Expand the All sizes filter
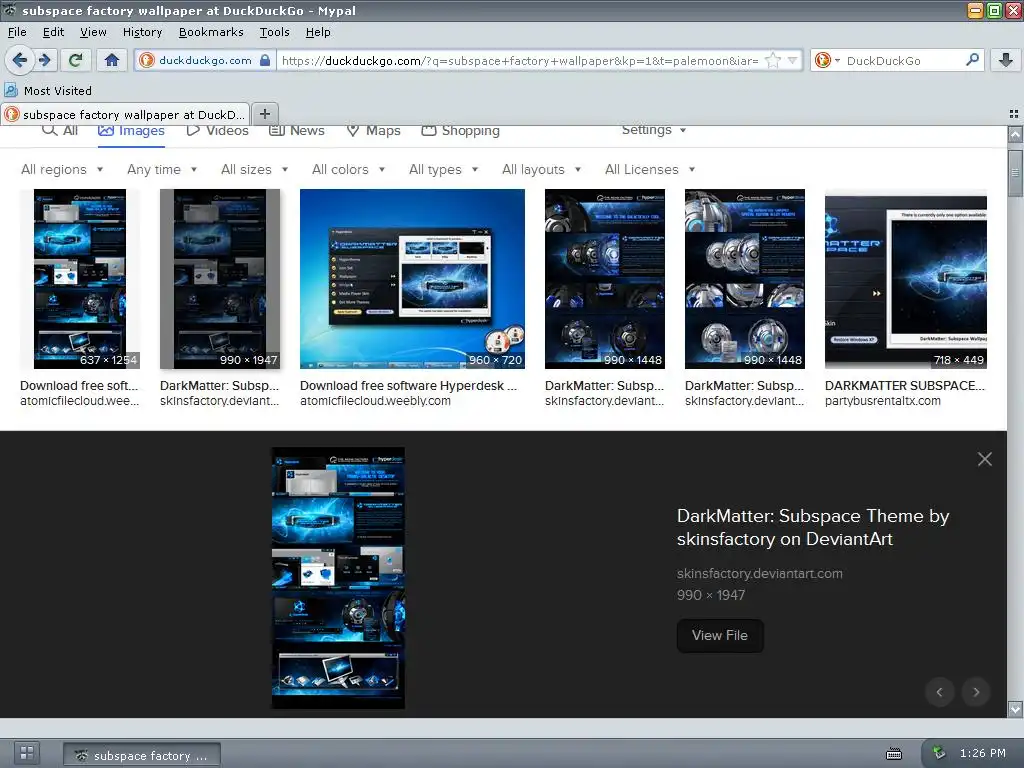The width and height of the screenshot is (1024, 768). pos(255,170)
